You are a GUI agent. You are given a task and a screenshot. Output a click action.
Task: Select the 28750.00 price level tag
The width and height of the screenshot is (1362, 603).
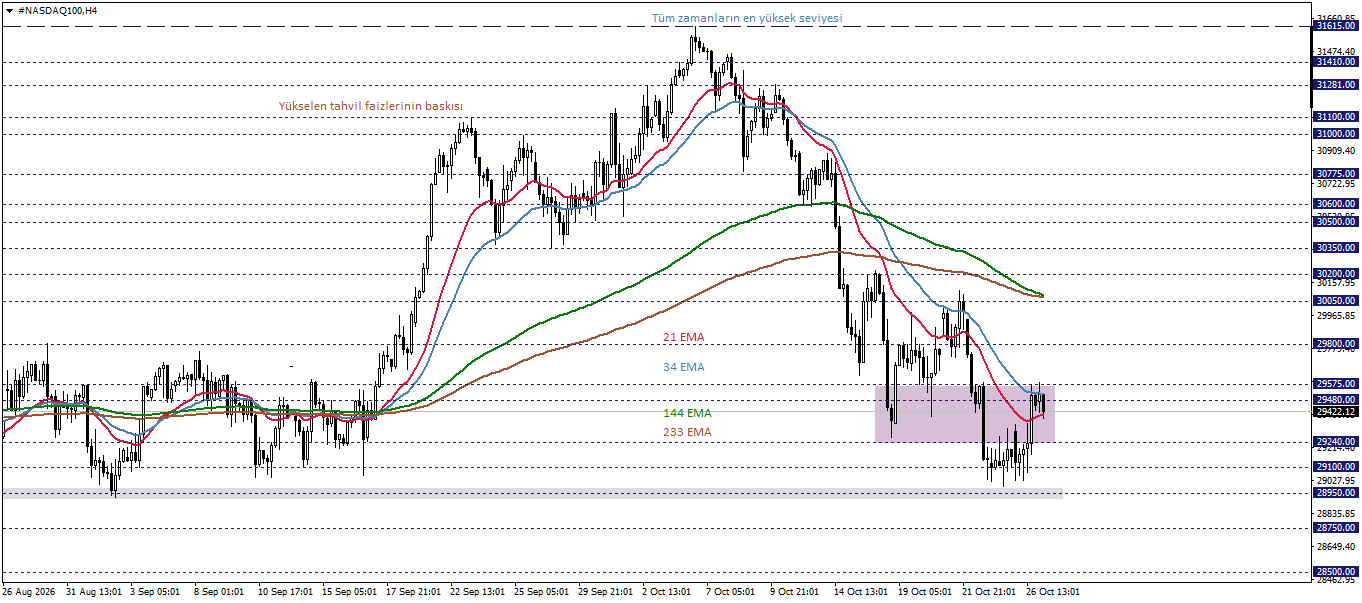click(x=1335, y=528)
